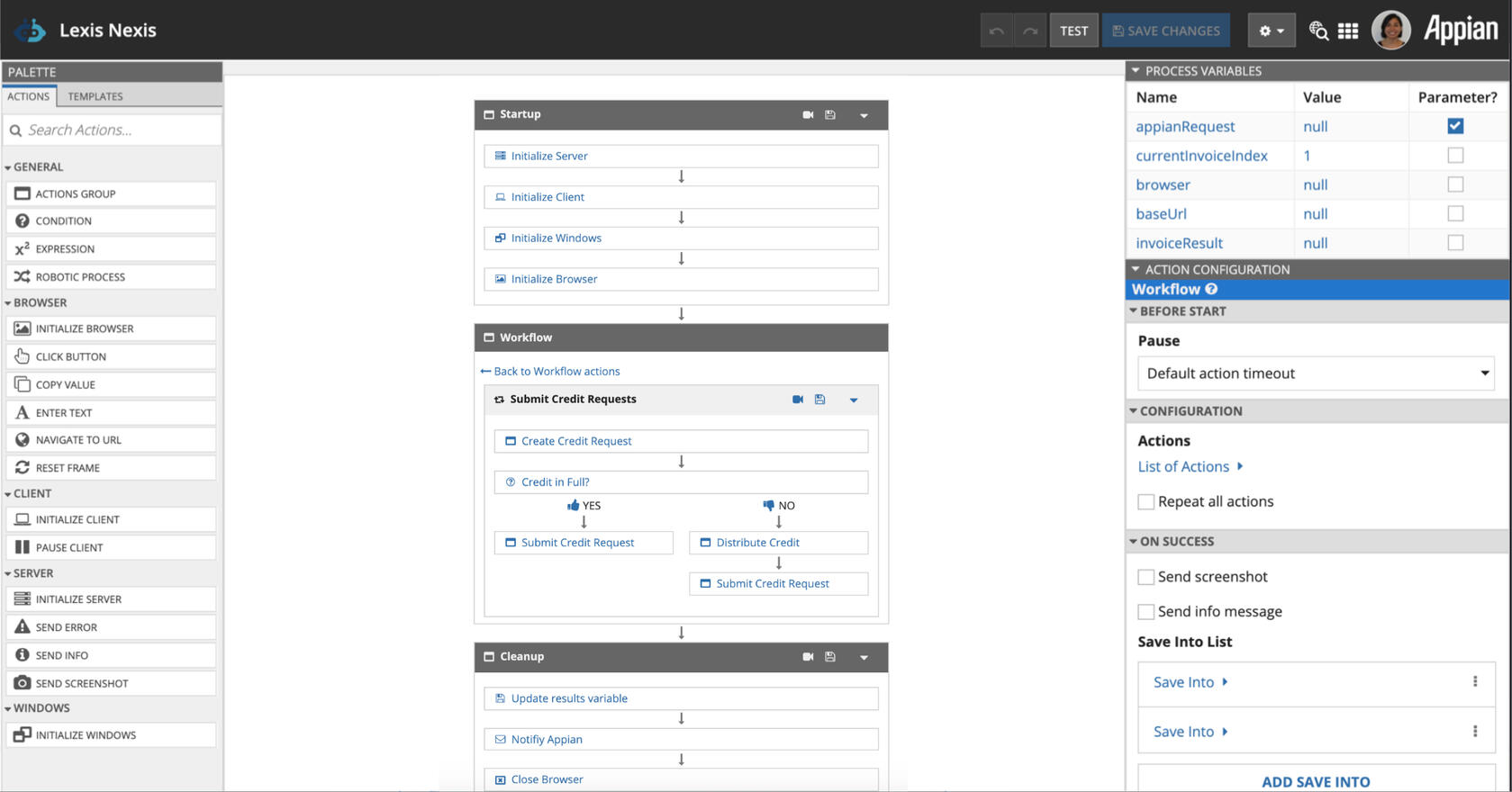The width and height of the screenshot is (1512, 792).
Task: Check the Send screenshot option
Action: [1145, 577]
